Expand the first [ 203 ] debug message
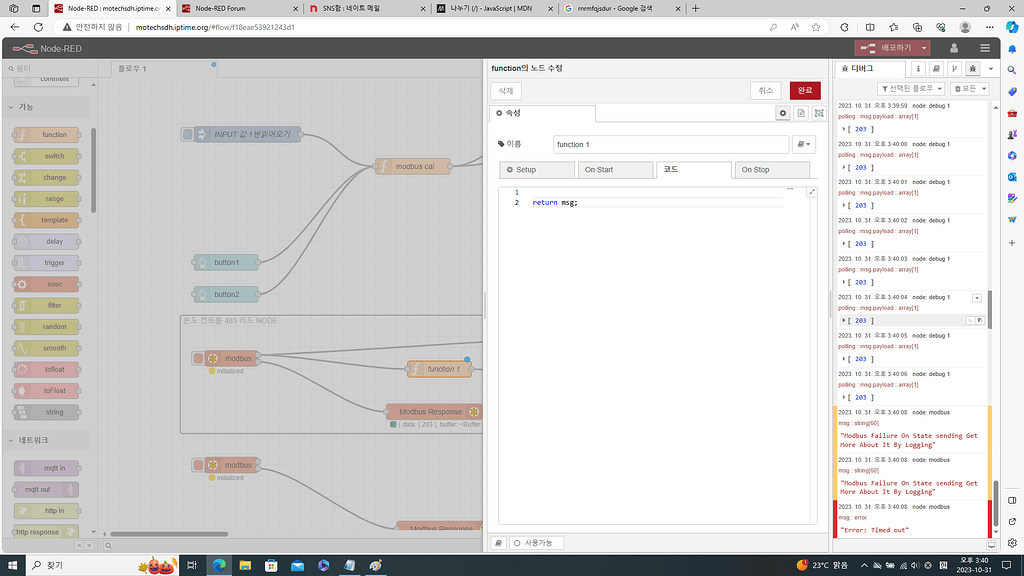The height and width of the screenshot is (576, 1024). tap(845, 129)
